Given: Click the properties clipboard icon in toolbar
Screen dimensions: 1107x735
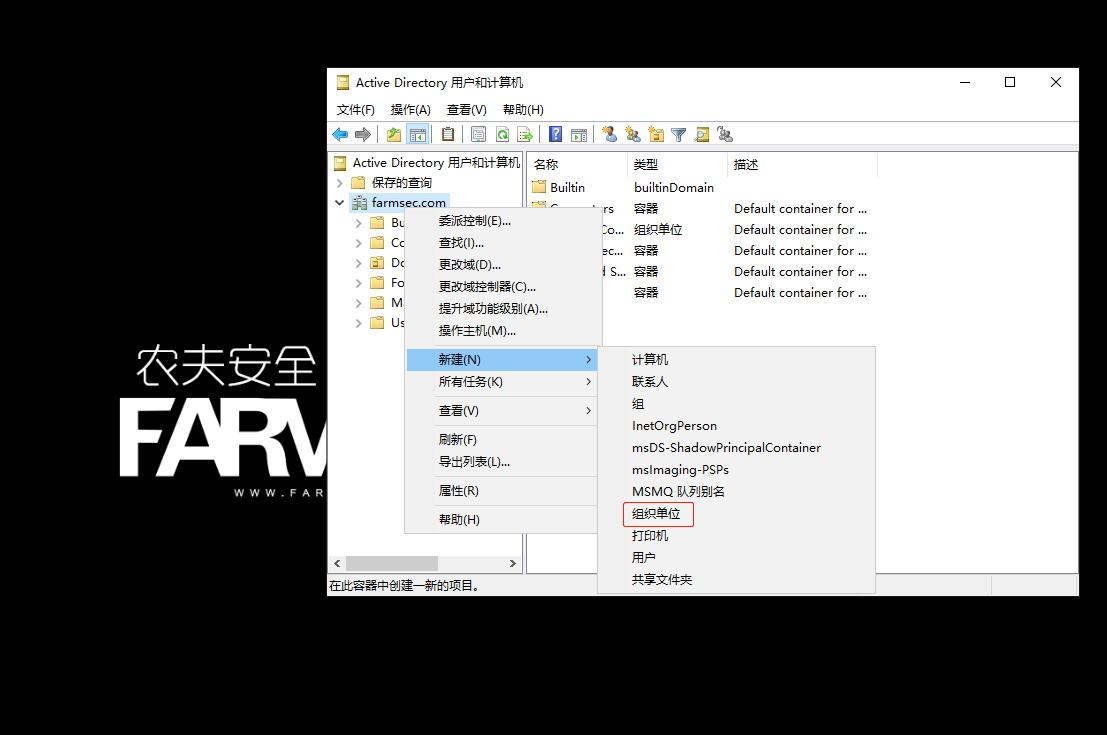Looking at the screenshot, I should (x=447, y=134).
